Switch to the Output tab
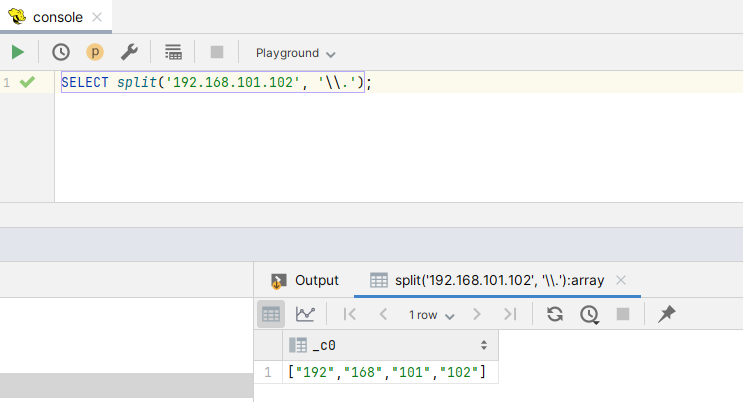Image resolution: width=743 pixels, height=402 pixels. [x=305, y=280]
